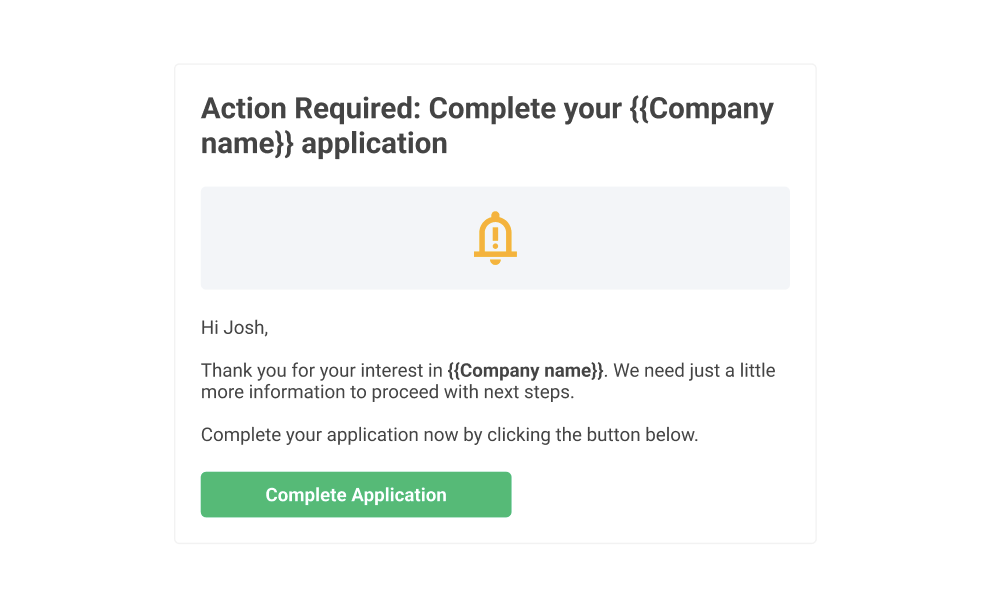Click the bold {{Company name}} placeholder in body

pos(525,371)
